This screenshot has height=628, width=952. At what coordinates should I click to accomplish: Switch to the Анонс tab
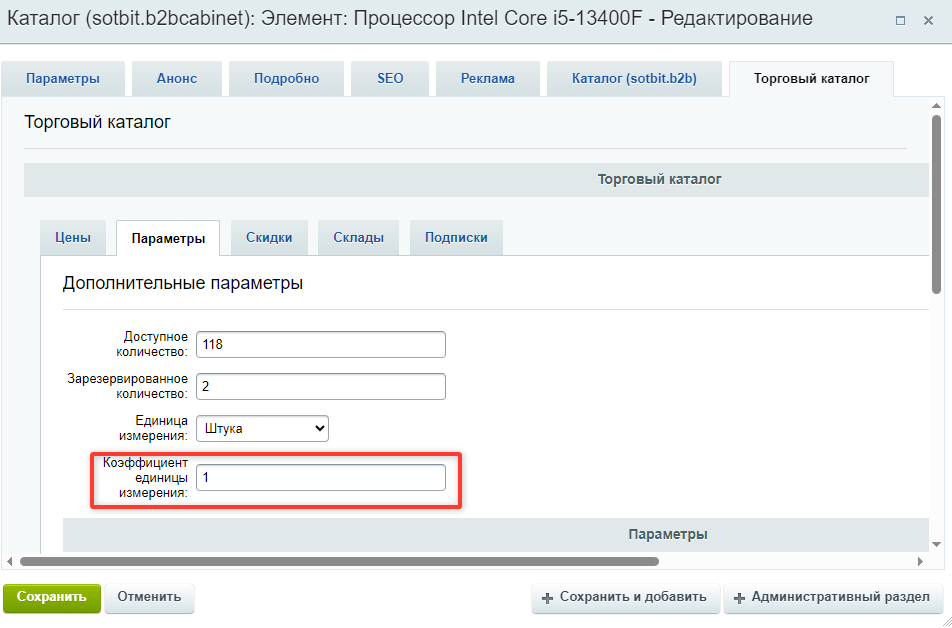point(177,78)
